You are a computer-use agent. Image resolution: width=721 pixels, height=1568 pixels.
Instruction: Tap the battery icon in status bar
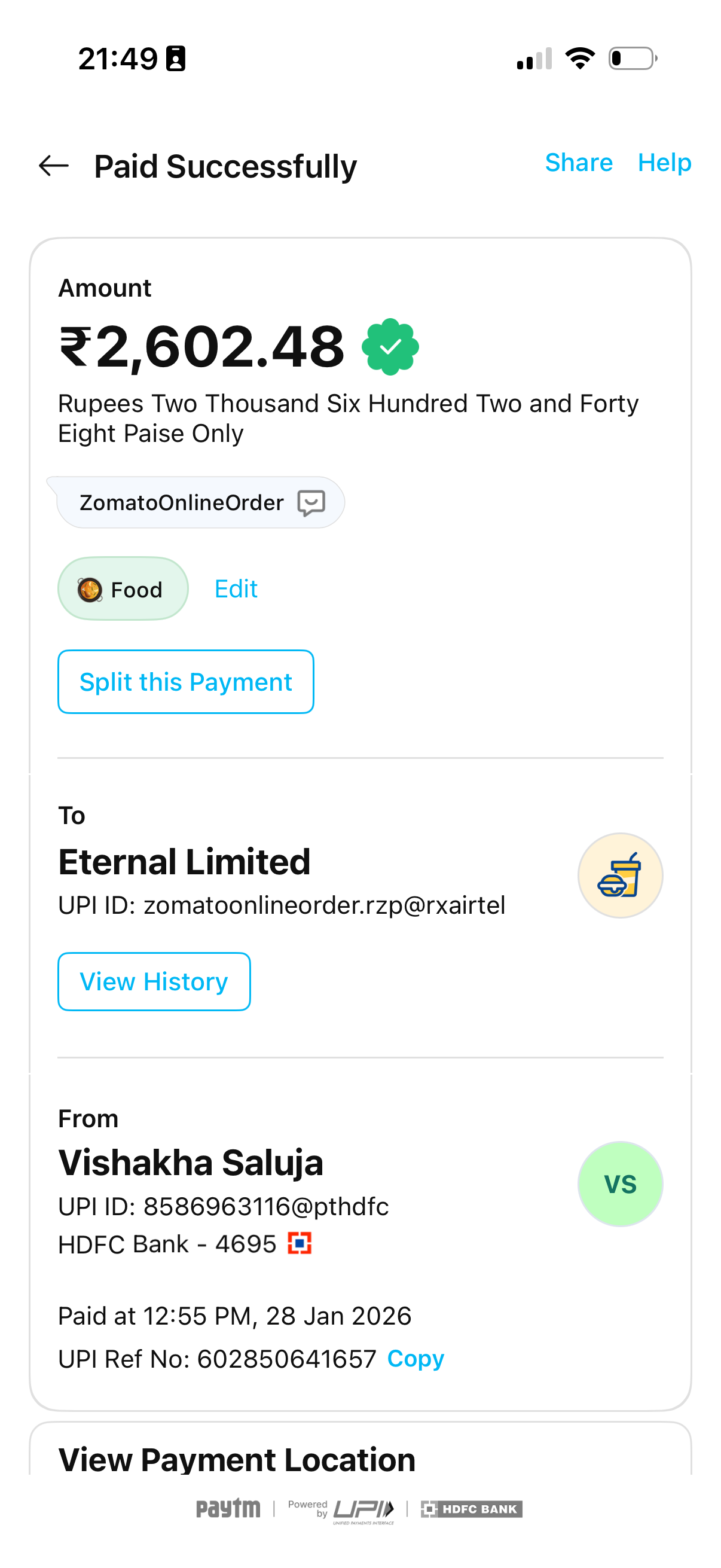(x=633, y=59)
